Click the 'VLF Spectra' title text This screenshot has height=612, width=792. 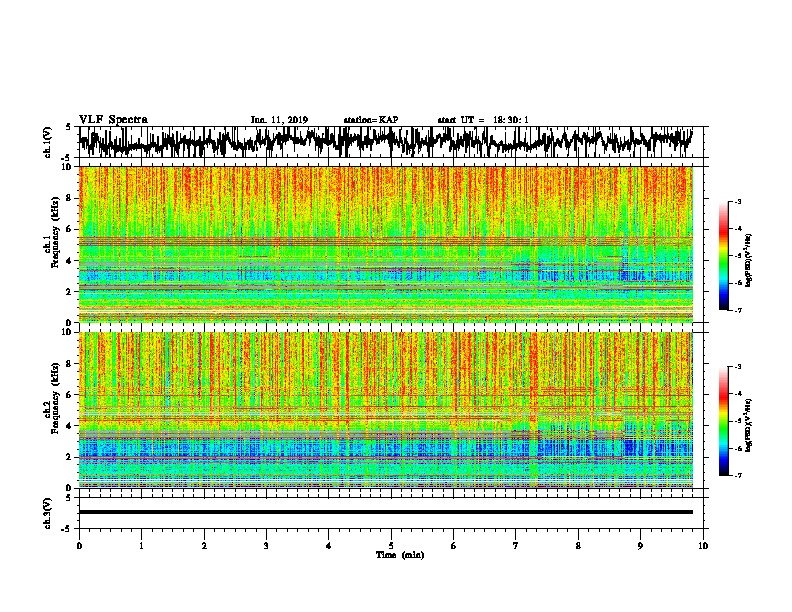click(x=113, y=120)
